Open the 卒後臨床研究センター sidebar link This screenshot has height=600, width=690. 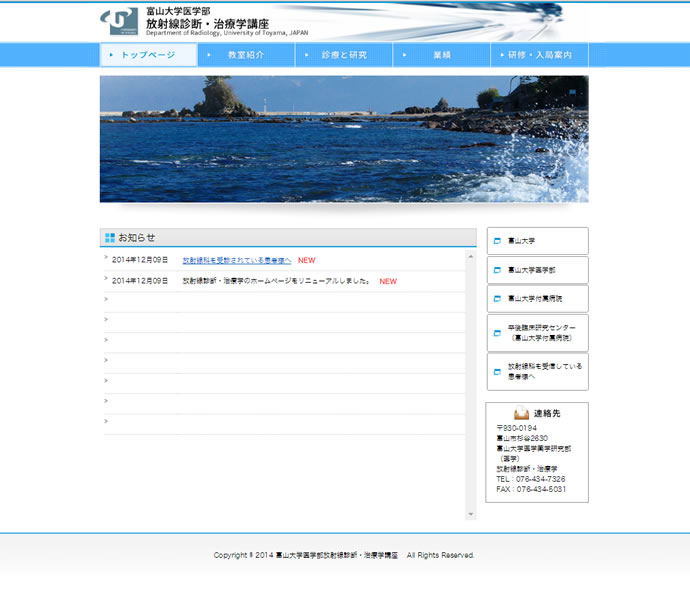click(538, 333)
